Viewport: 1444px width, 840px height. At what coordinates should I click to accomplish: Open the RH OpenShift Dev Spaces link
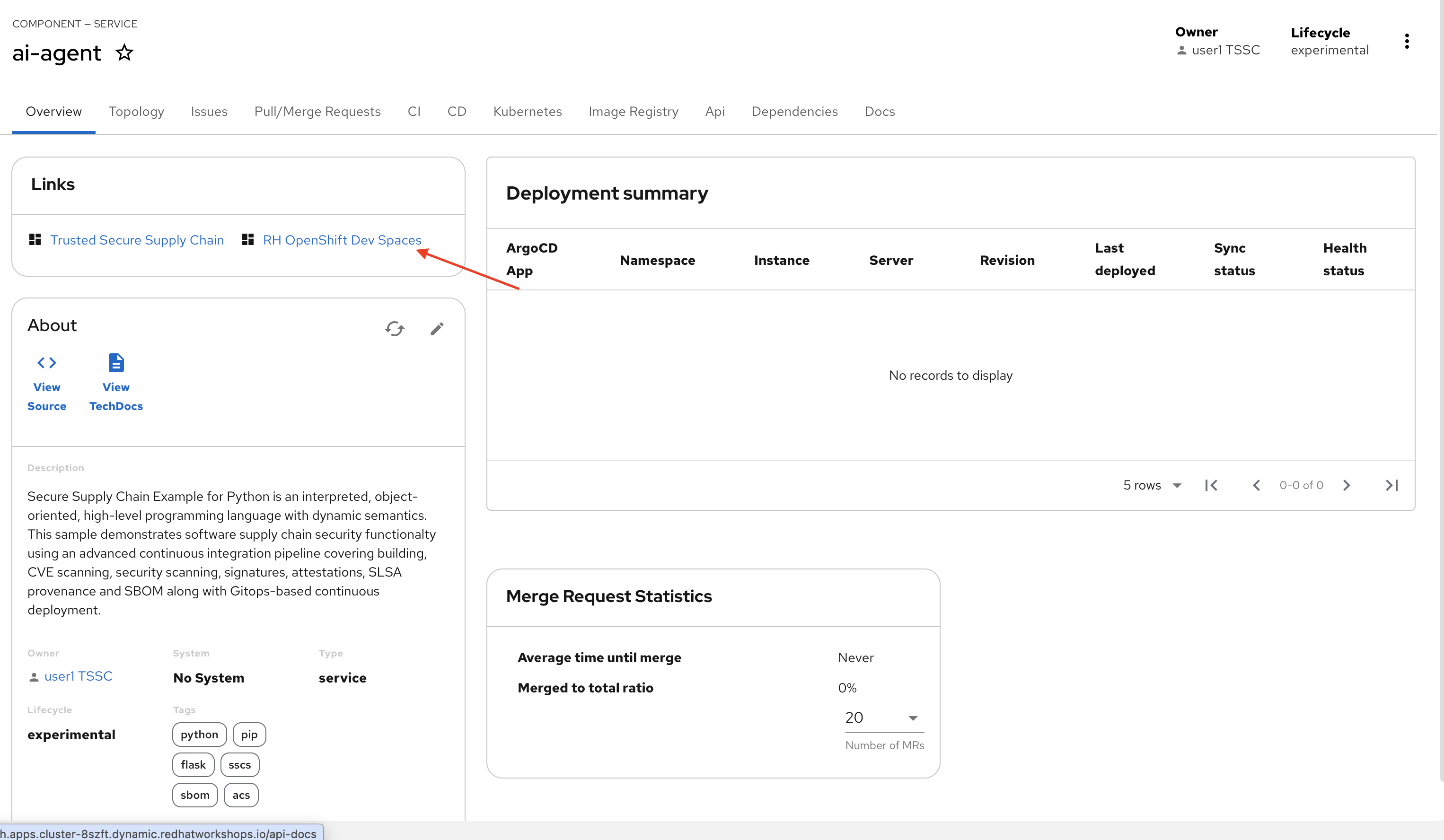click(342, 239)
